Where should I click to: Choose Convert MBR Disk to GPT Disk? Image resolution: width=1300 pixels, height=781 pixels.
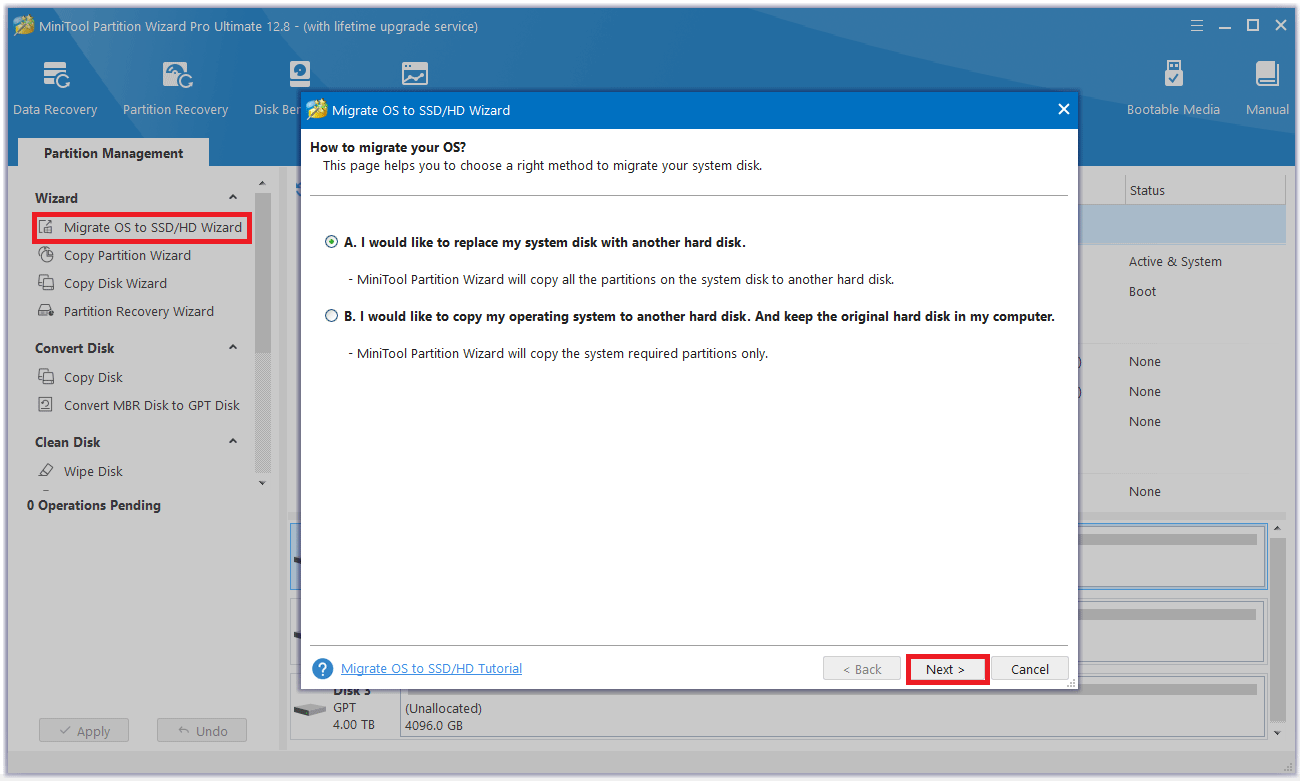click(x=152, y=405)
